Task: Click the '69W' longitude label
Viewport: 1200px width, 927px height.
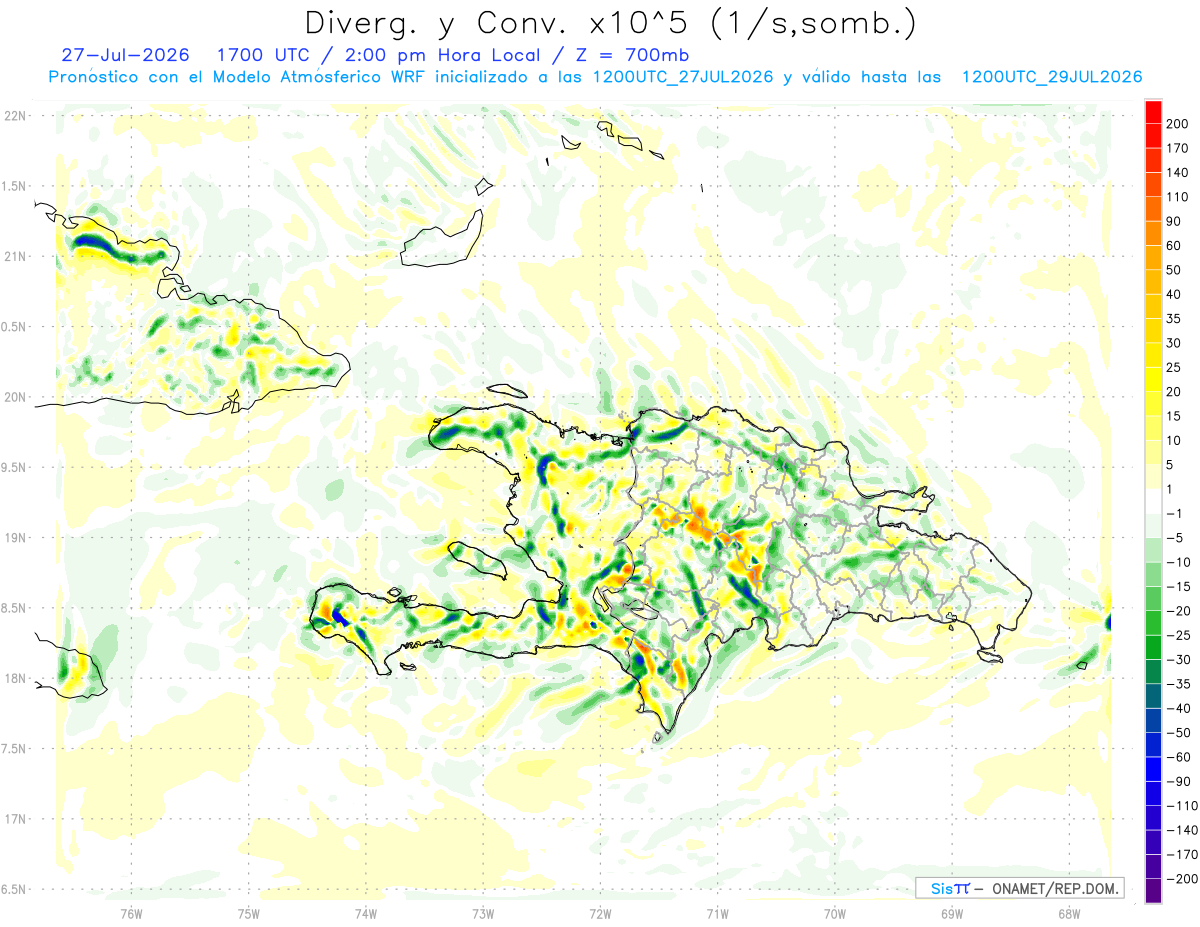Action: 951,913
